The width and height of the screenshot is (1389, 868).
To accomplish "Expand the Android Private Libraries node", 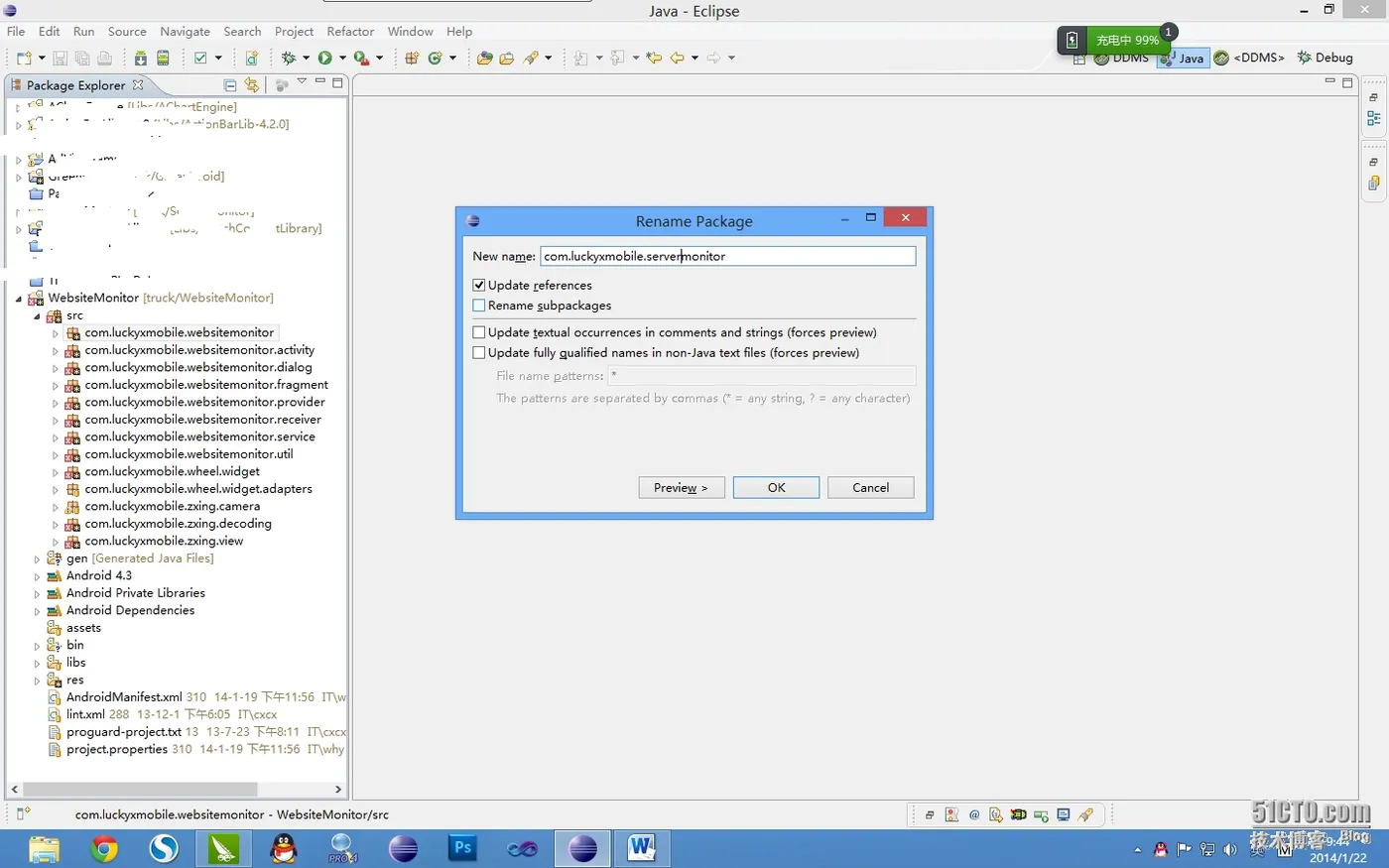I will point(38,594).
